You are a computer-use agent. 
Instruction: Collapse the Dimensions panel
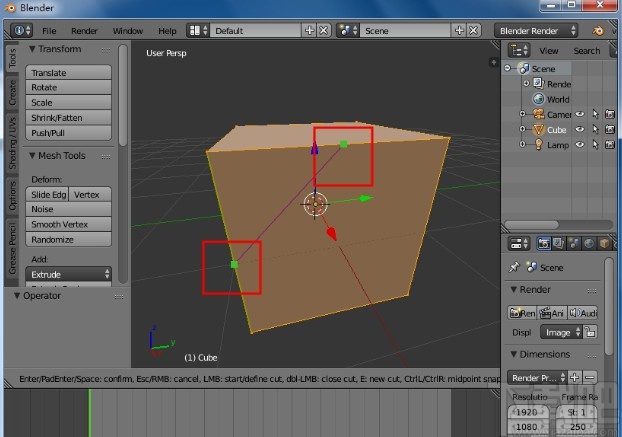(513, 354)
